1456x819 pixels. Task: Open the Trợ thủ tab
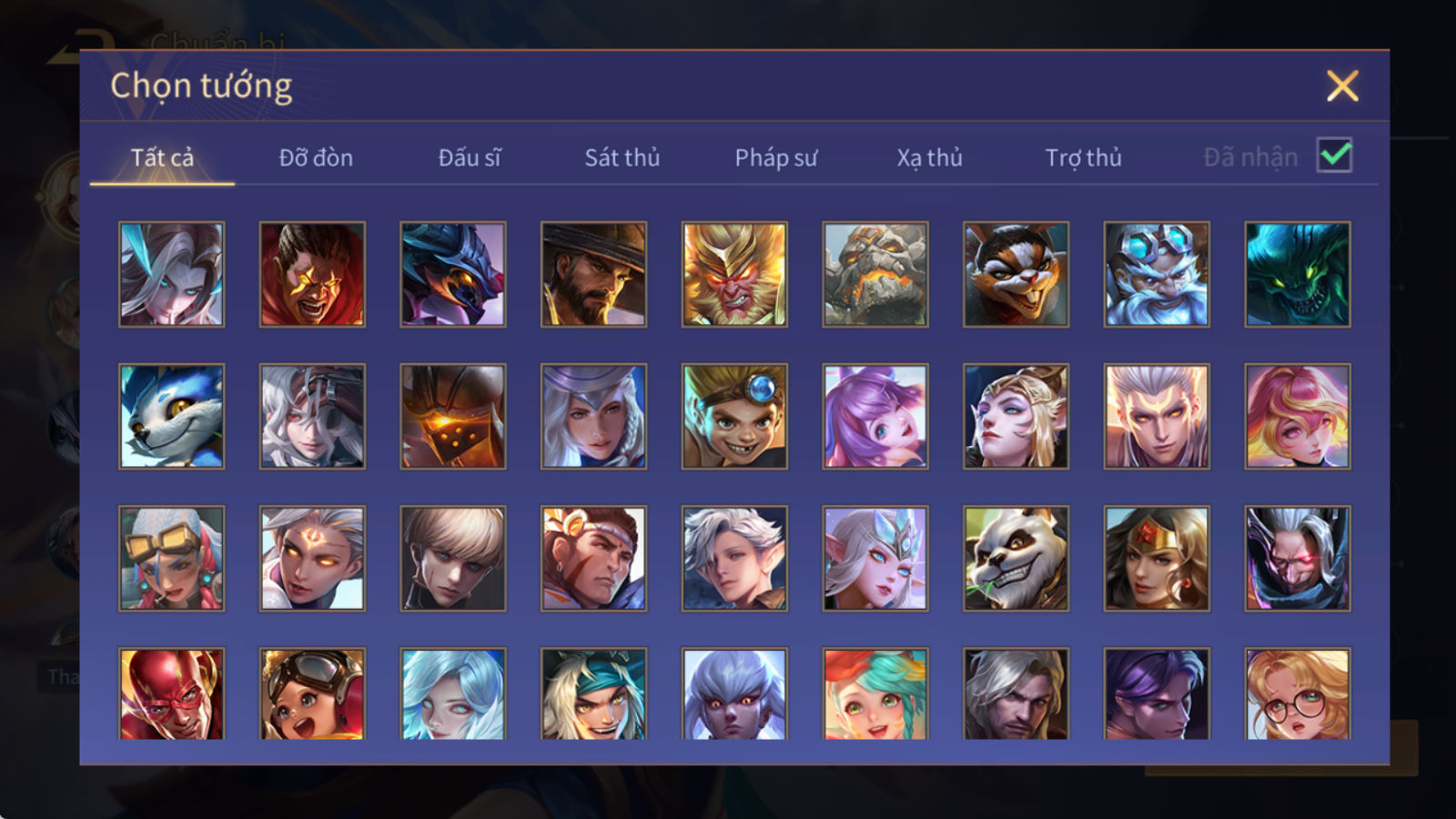click(1083, 157)
